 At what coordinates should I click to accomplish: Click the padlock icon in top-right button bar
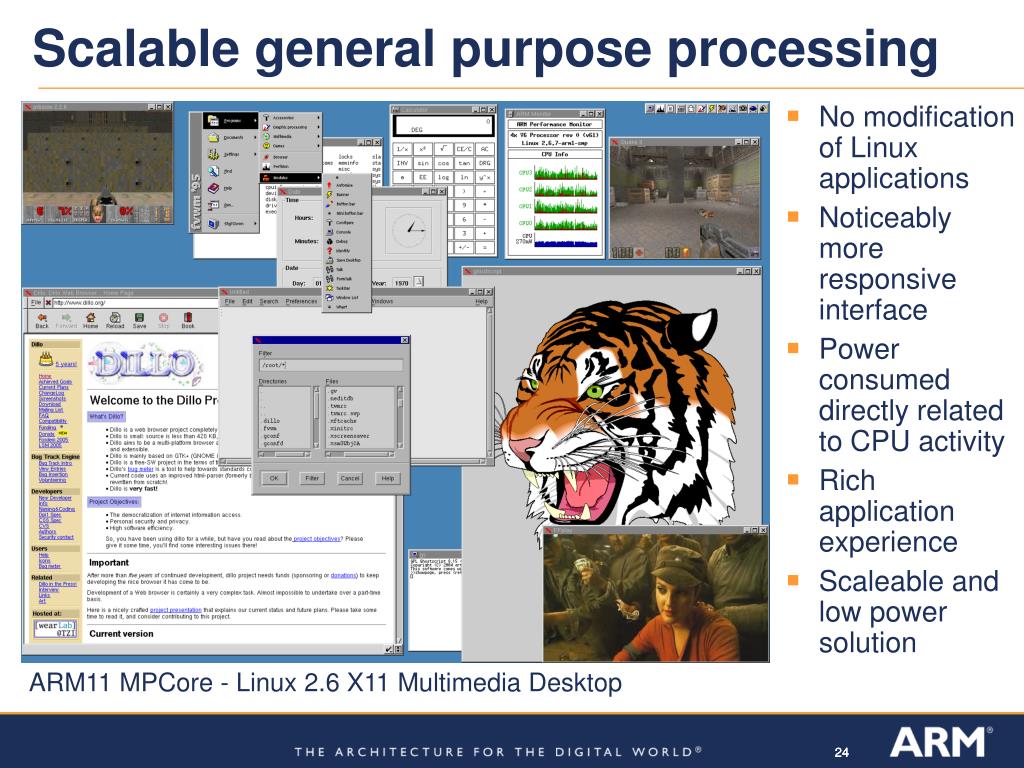tap(692, 108)
